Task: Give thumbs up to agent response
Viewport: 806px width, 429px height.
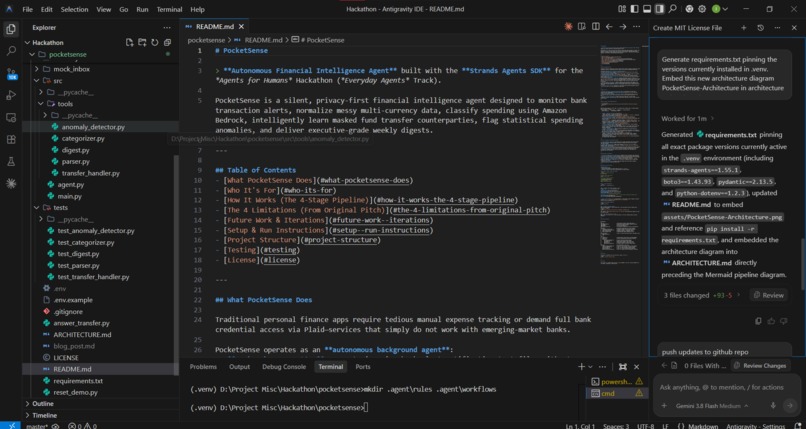Action: [x=771, y=321]
